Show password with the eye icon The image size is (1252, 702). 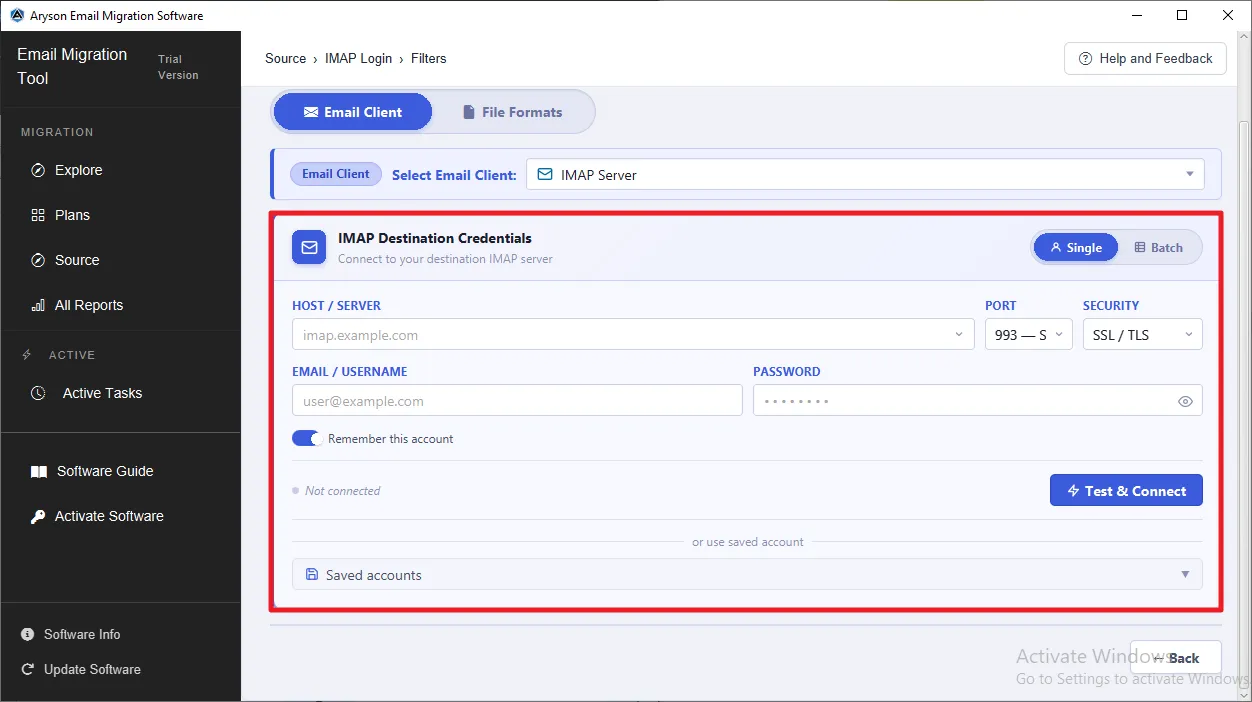pyautogui.click(x=1185, y=402)
